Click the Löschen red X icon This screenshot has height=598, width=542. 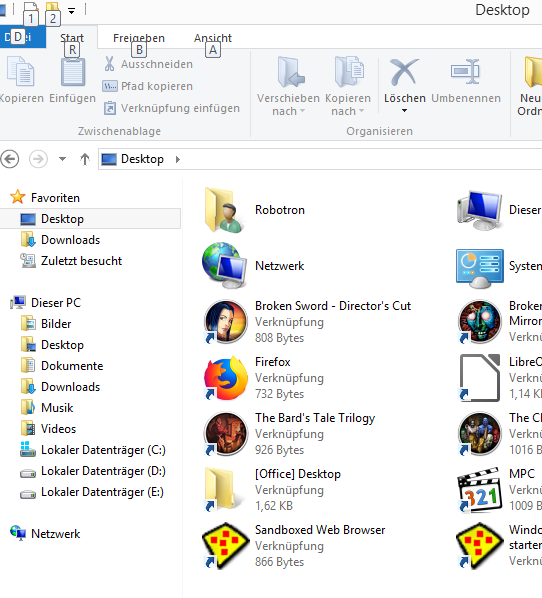(404, 72)
